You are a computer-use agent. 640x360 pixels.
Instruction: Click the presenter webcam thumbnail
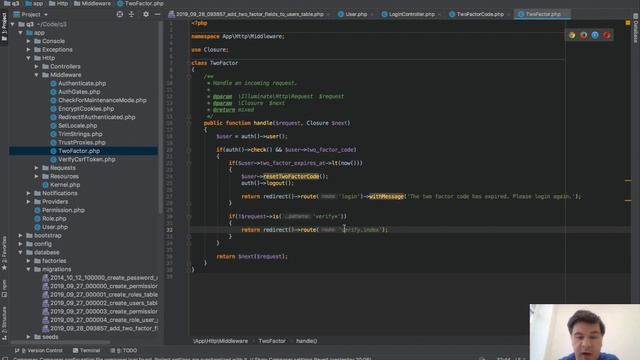click(585, 332)
